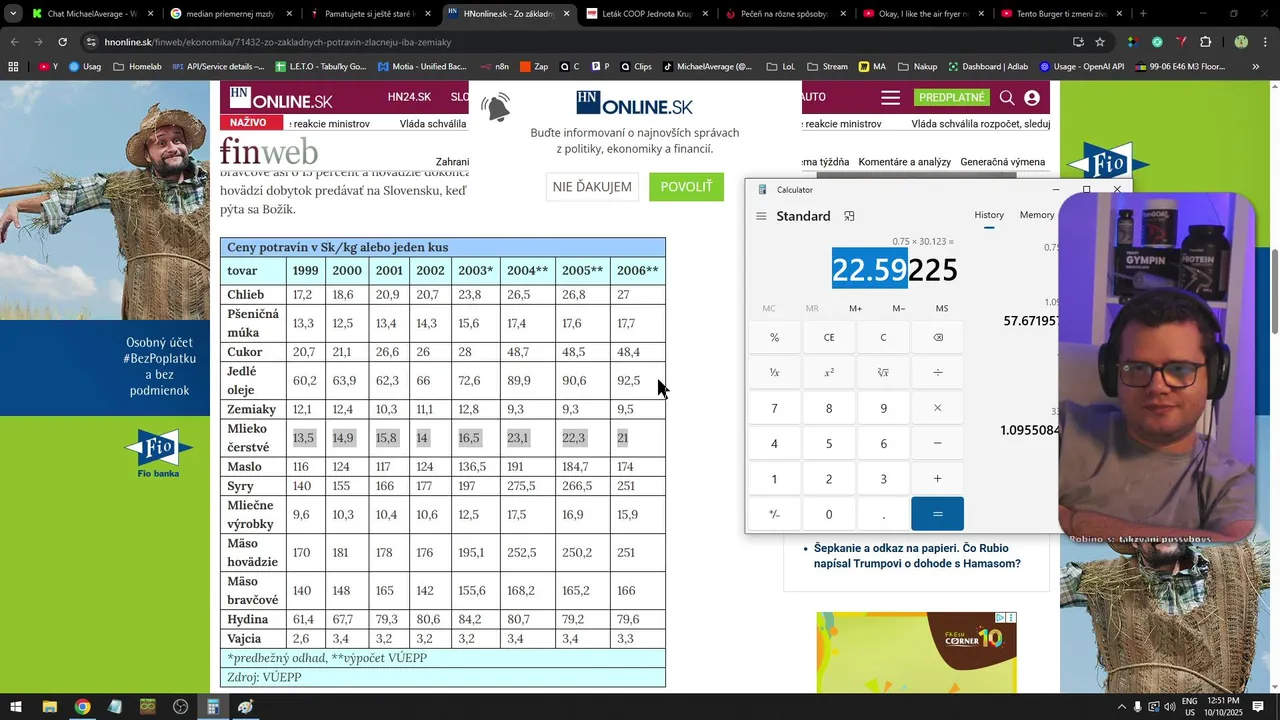Viewport: 1280px width, 720px height.
Task: Click the green POVOLIŤ allow button
Action: pos(686,187)
